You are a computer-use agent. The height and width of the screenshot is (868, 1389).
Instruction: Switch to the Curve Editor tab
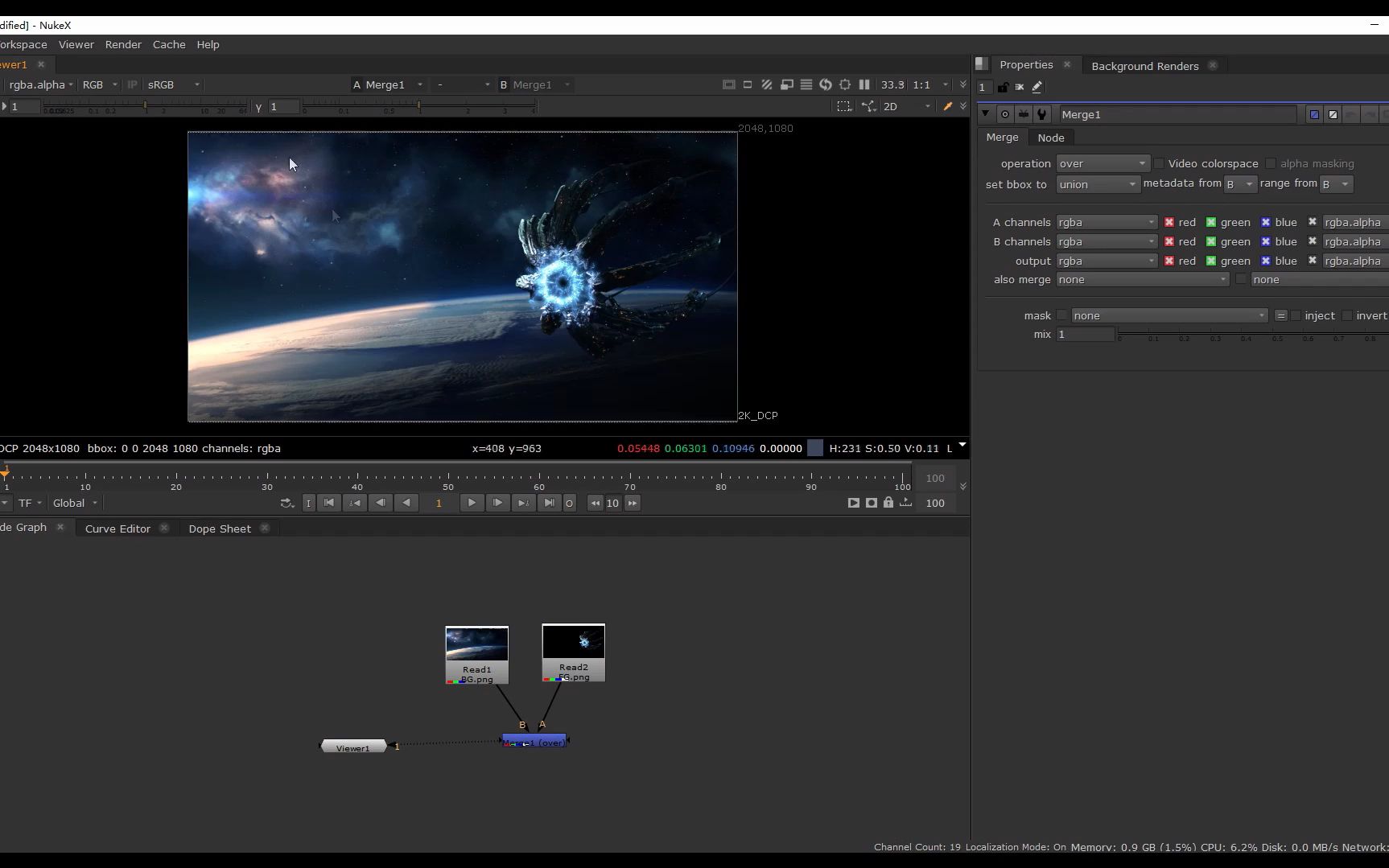point(117,529)
